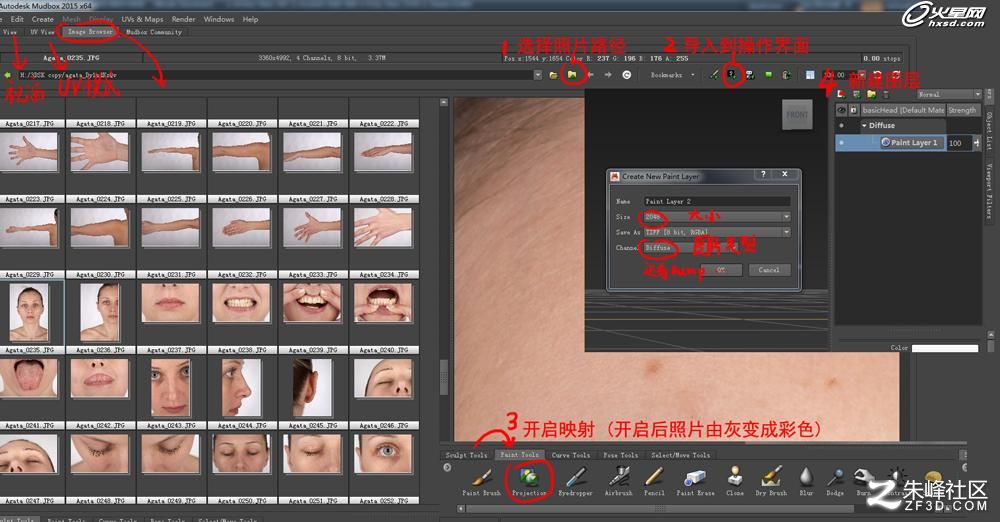
Task: Click the FRONT view cube
Action: coord(797,115)
